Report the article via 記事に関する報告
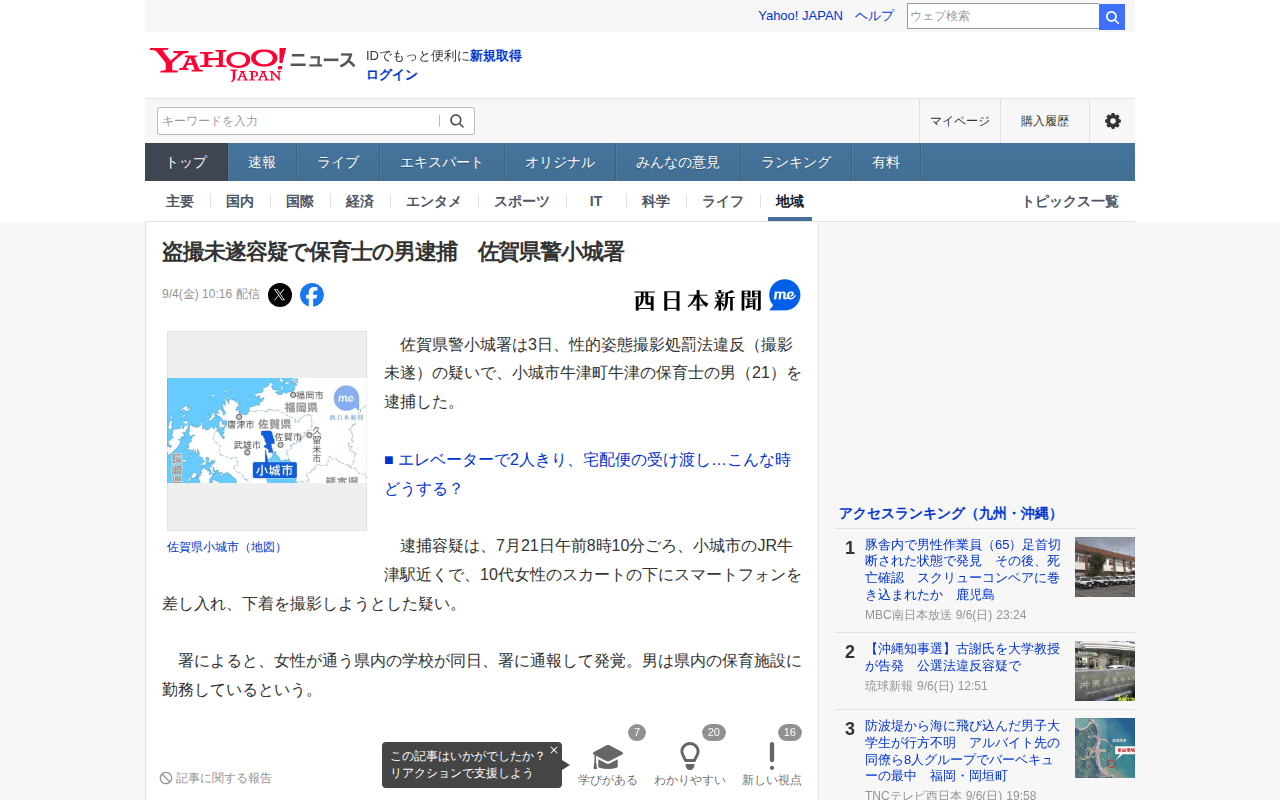Image resolution: width=1280 pixels, height=800 pixels. [216, 778]
